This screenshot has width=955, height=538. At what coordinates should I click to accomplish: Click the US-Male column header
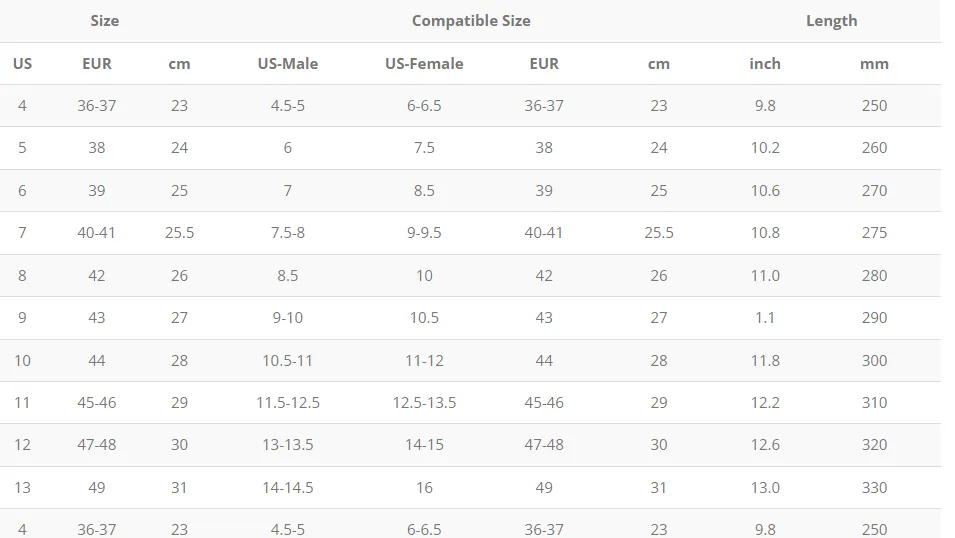tap(287, 63)
